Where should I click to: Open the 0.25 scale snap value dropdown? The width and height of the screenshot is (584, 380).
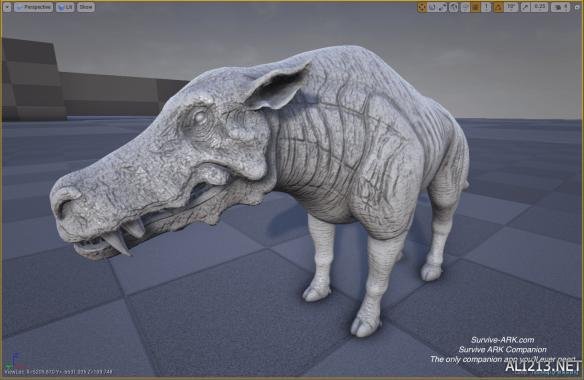click(540, 7)
